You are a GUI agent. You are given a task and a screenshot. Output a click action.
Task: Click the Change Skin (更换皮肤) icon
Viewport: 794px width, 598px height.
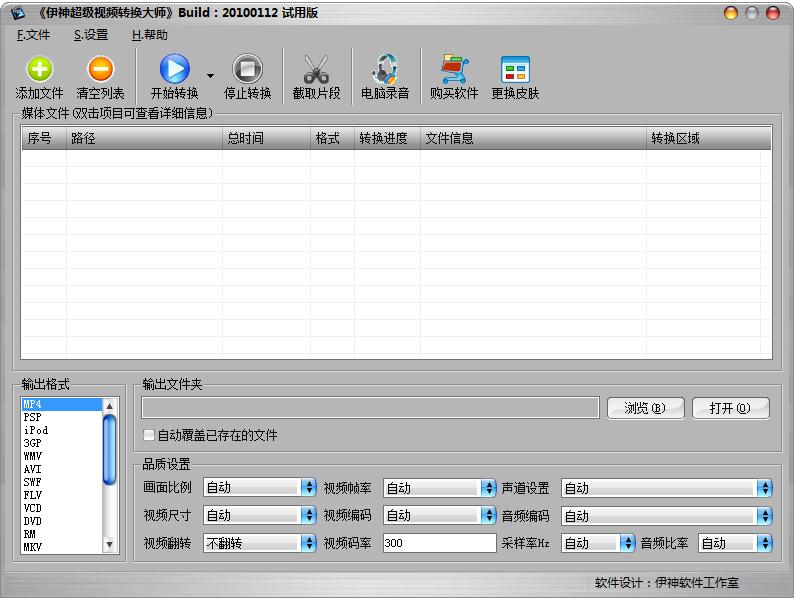click(x=515, y=69)
